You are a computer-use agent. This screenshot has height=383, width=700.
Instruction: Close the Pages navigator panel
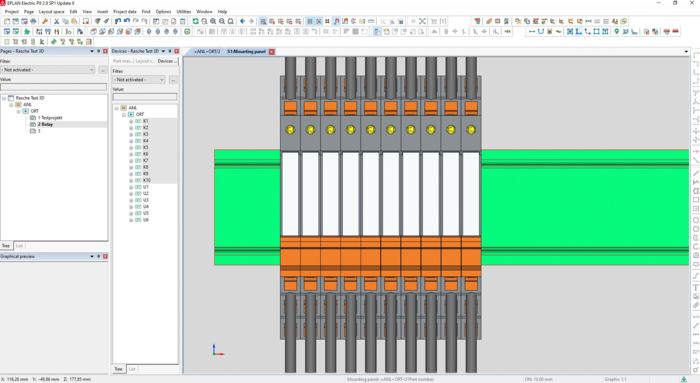105,51
